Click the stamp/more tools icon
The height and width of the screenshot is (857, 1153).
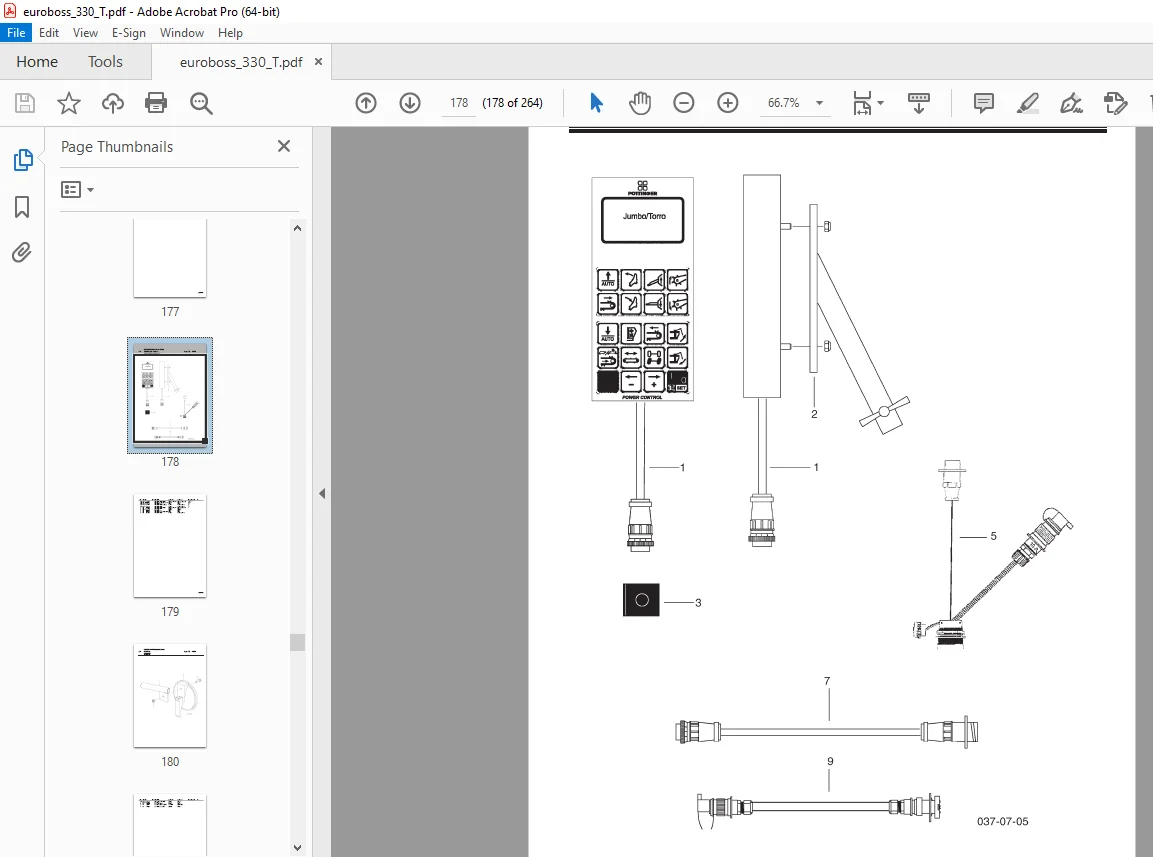(1115, 103)
